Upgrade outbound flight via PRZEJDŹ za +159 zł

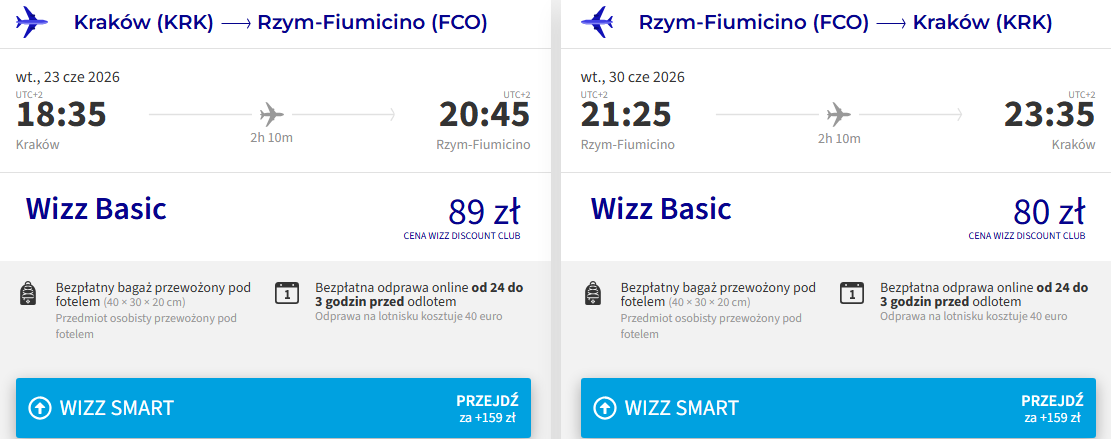(487, 408)
